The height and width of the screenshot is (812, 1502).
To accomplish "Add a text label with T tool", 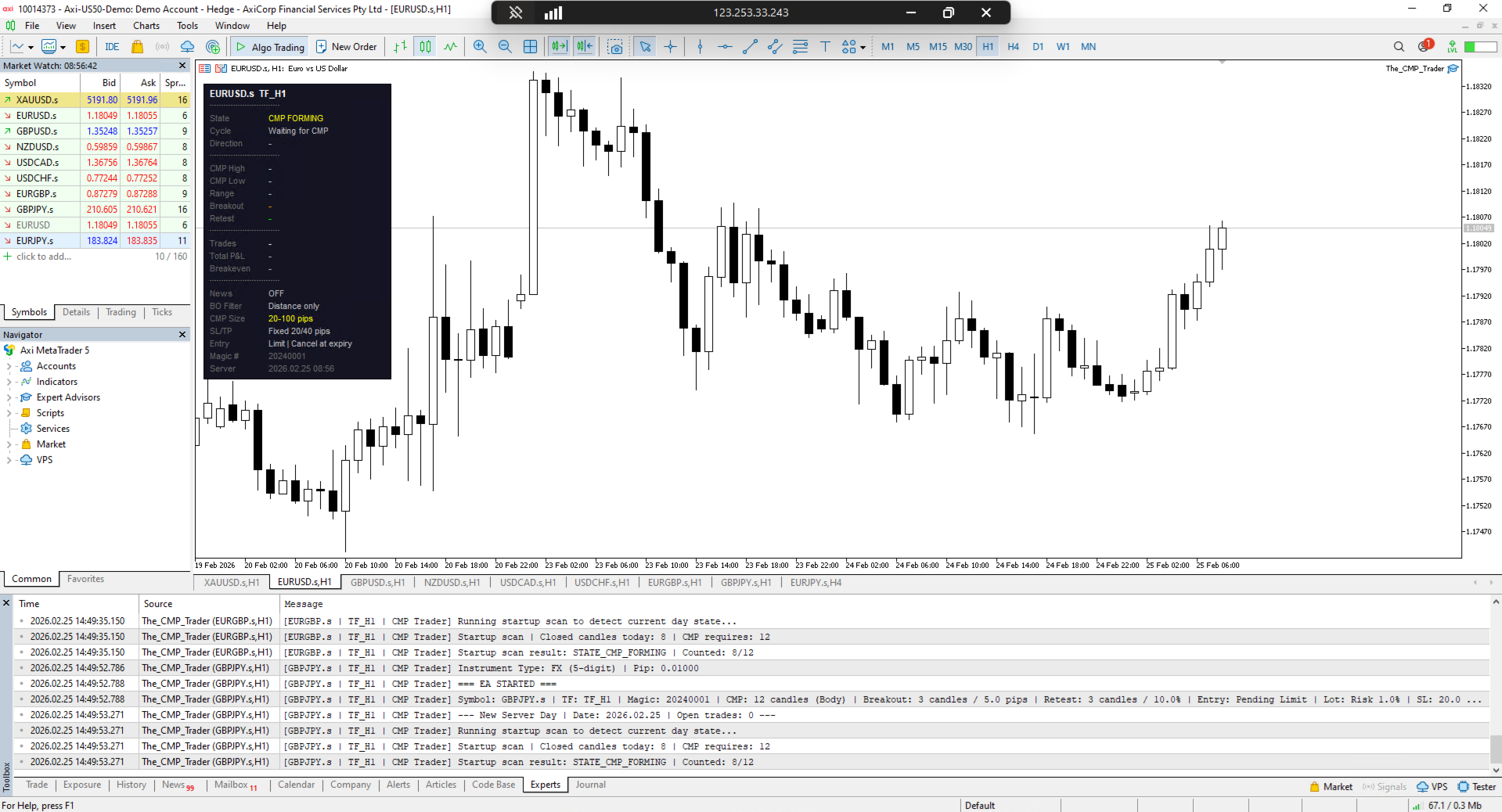I will coord(825,47).
